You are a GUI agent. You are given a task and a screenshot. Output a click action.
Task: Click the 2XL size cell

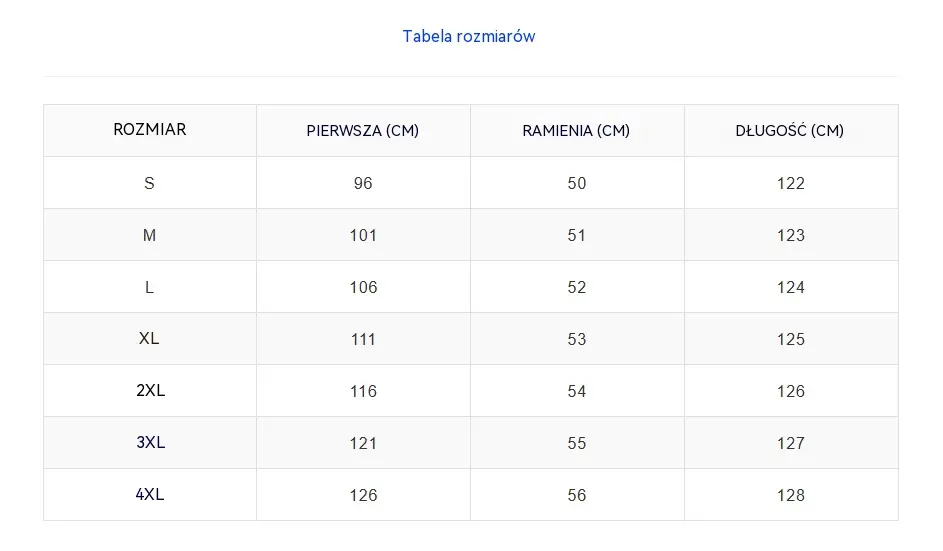coord(150,391)
